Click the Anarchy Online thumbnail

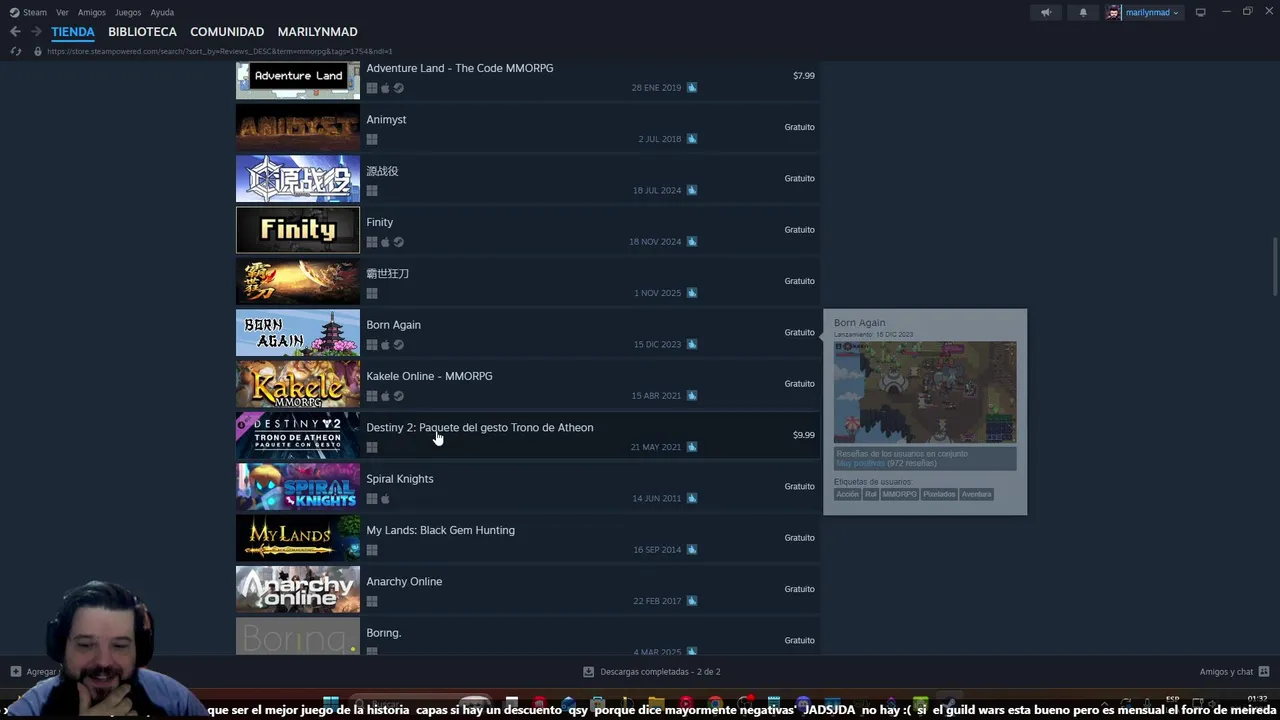pos(298,589)
